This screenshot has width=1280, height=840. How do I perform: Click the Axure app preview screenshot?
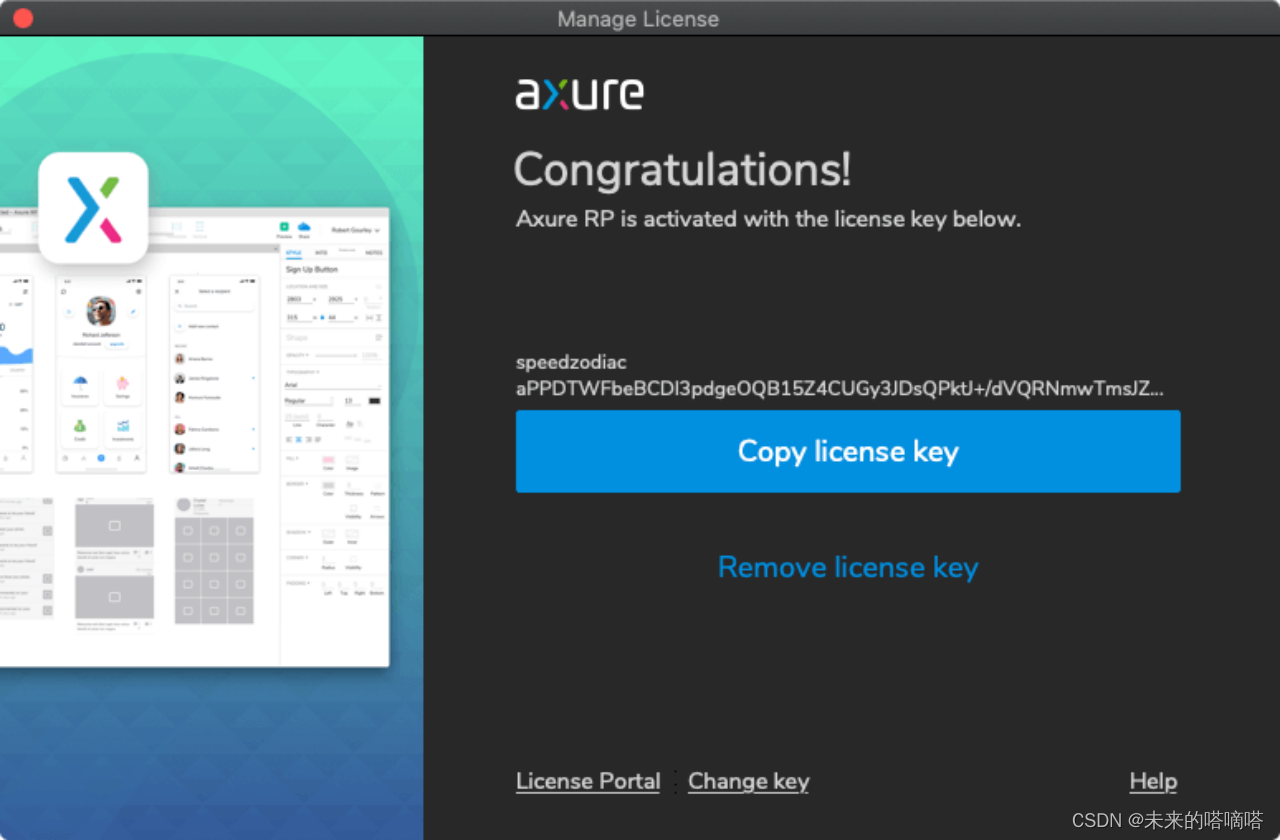tap(195, 437)
